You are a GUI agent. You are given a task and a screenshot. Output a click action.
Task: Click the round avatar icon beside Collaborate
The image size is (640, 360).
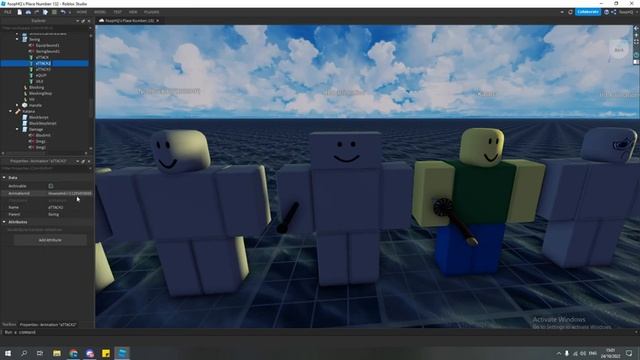[607, 12]
